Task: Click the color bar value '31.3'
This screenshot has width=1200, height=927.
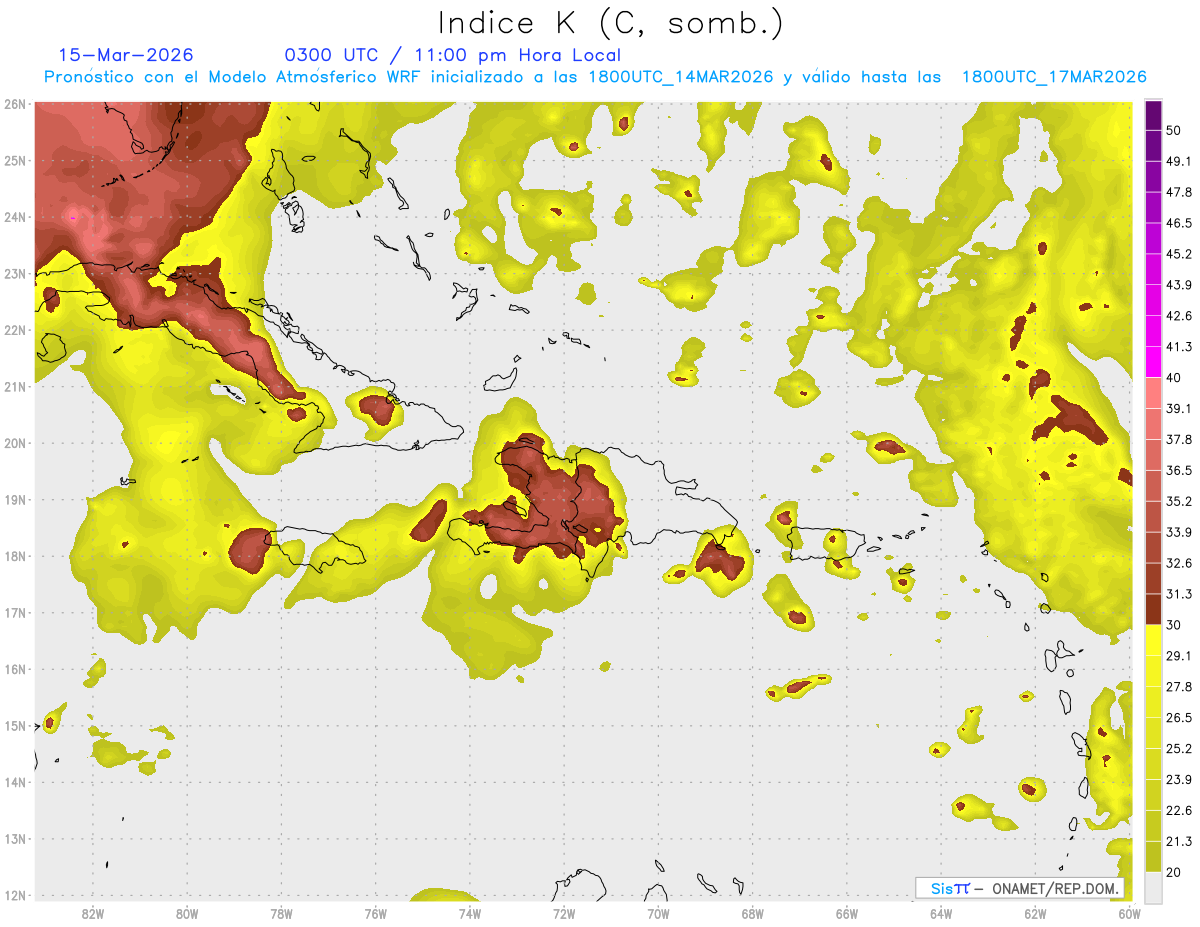Action: click(x=1178, y=594)
